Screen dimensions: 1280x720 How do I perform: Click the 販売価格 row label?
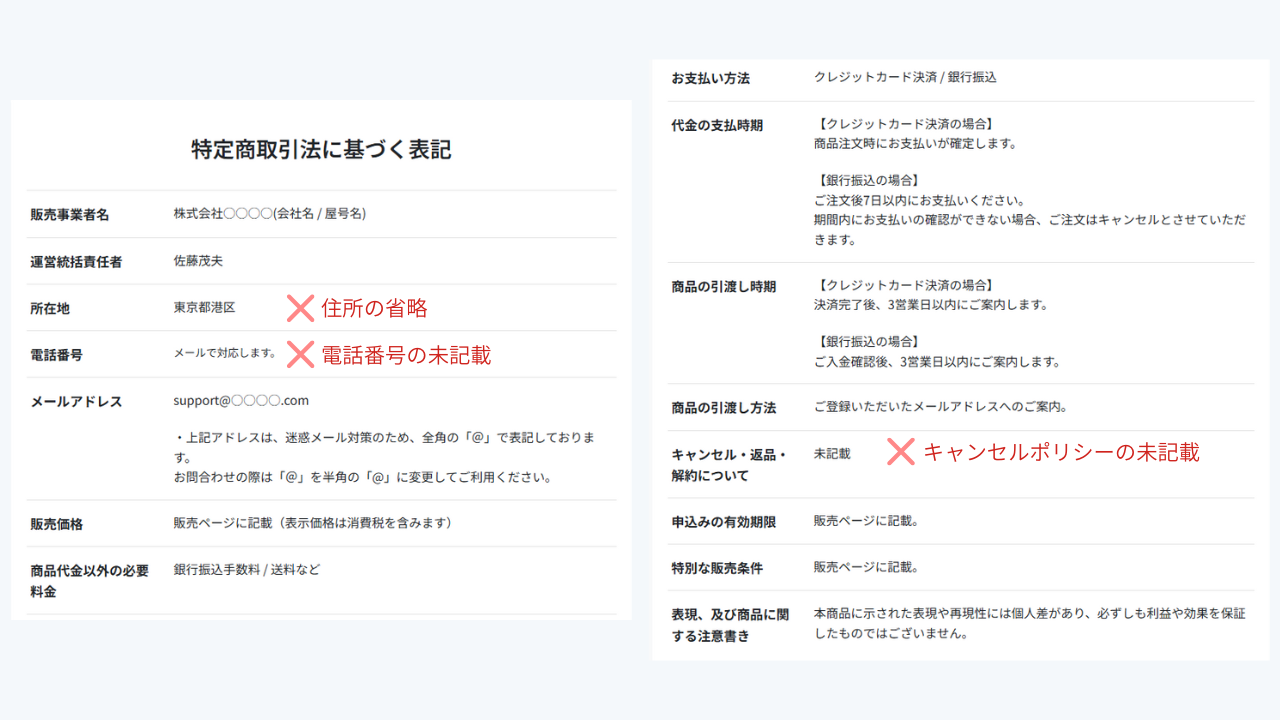click(56, 524)
